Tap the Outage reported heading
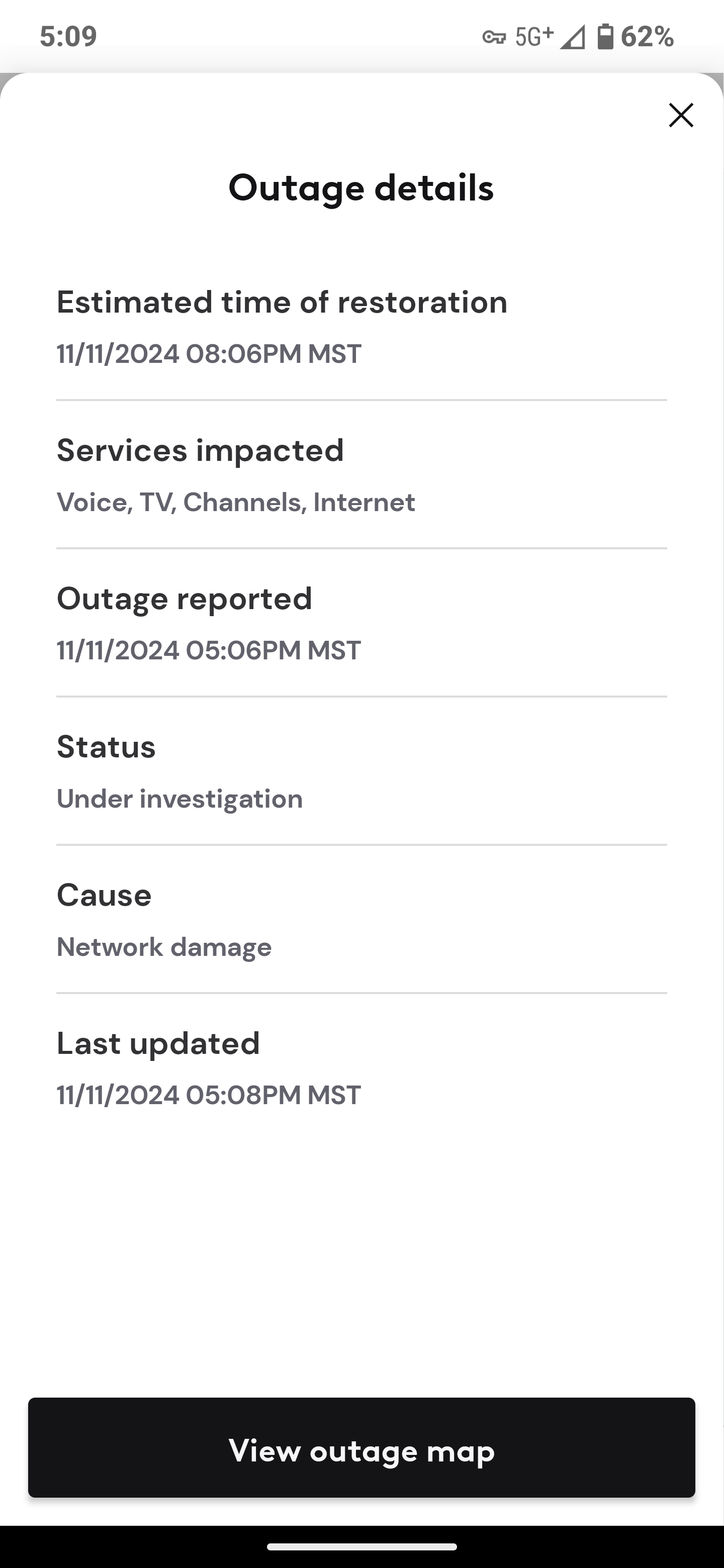The width and height of the screenshot is (724, 1568). tap(185, 599)
